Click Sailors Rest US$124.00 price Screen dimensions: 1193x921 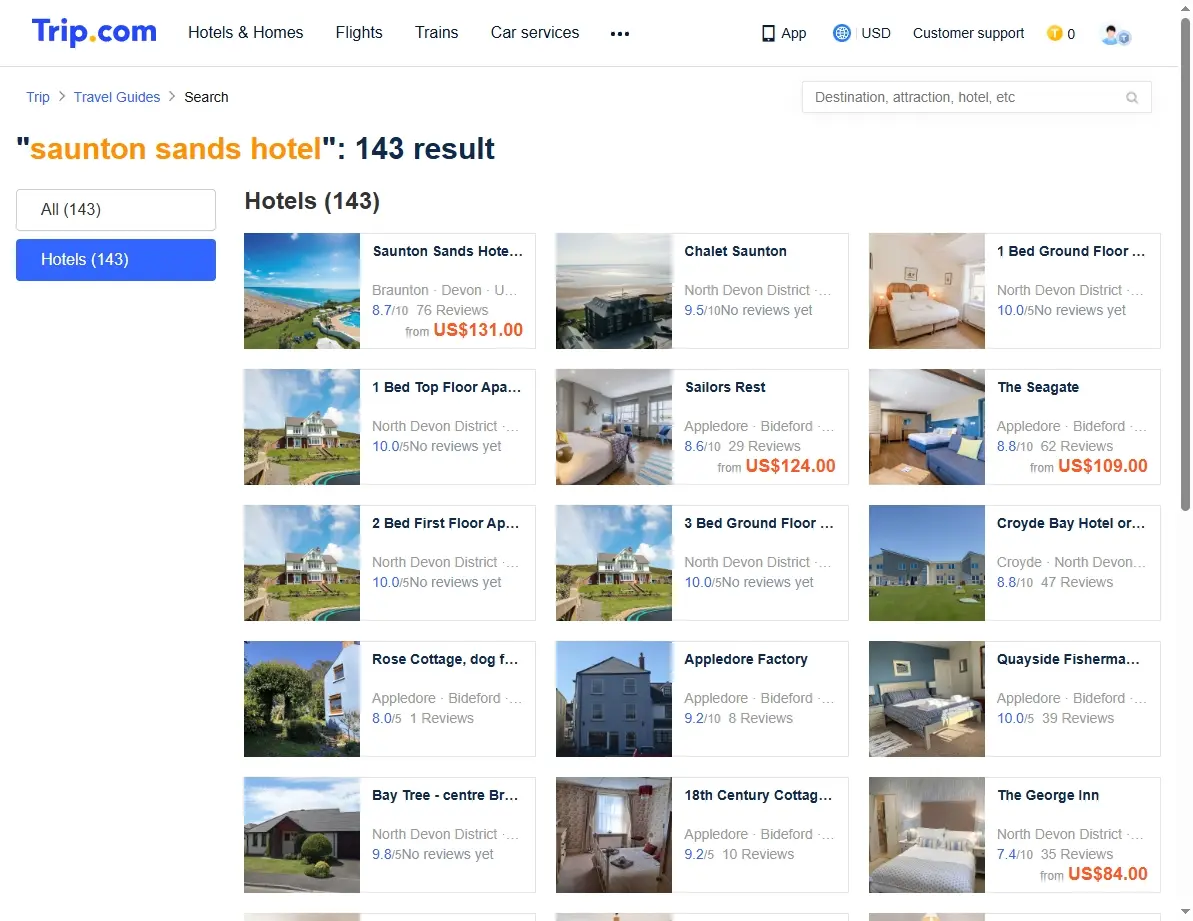click(x=791, y=466)
